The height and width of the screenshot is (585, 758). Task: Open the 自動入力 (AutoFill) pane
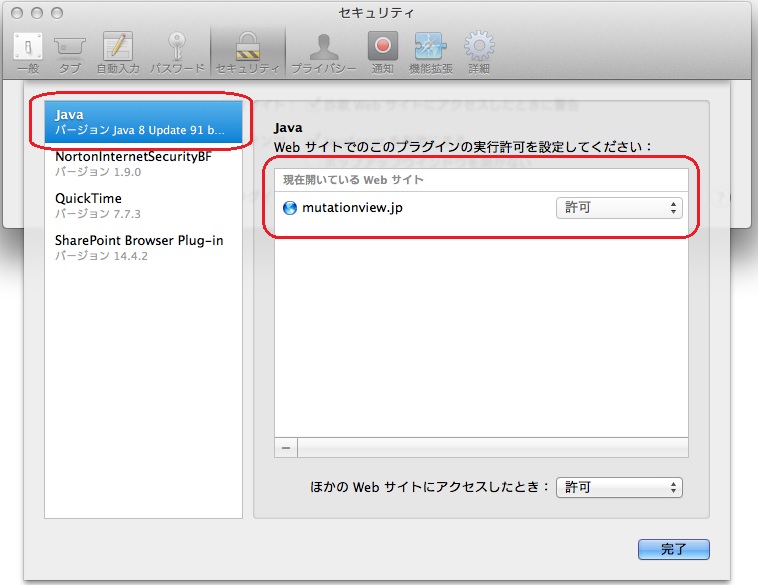pos(118,51)
